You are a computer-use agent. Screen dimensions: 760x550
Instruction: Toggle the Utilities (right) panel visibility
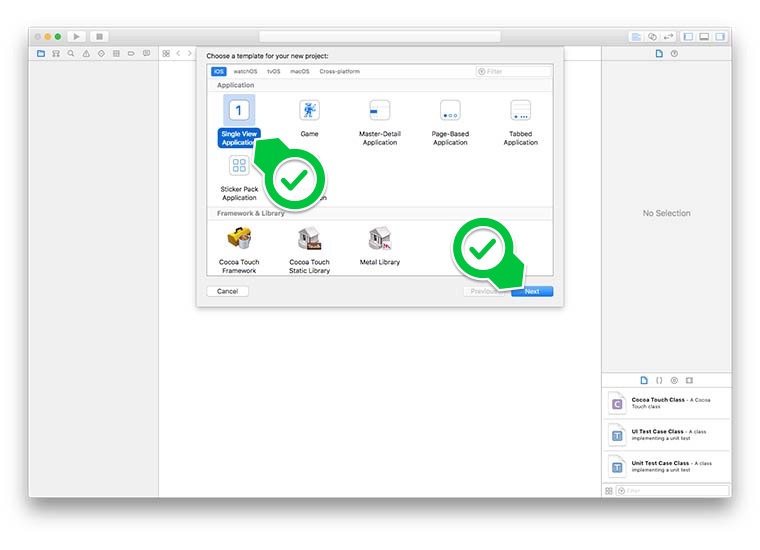[720, 36]
